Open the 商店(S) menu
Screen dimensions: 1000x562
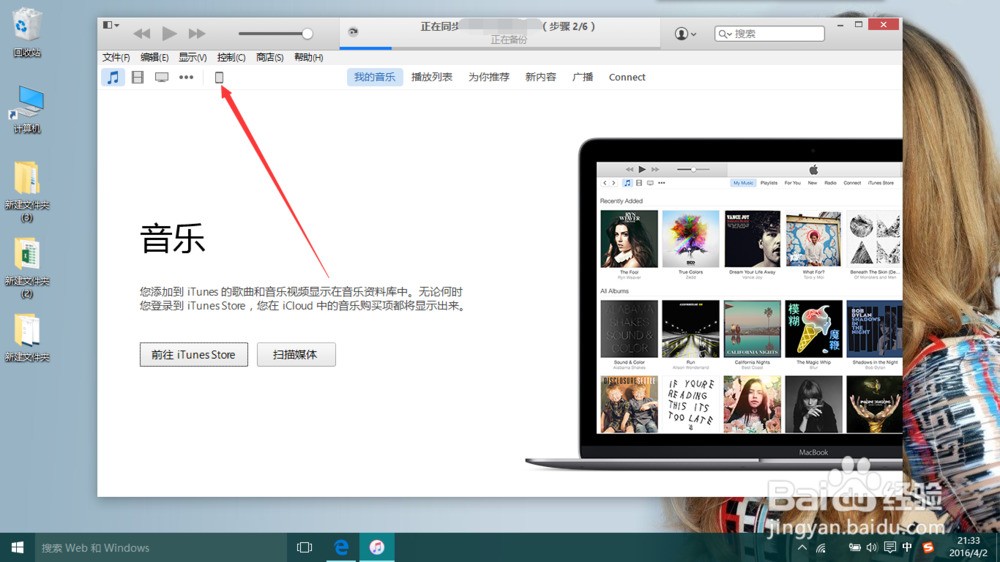270,57
